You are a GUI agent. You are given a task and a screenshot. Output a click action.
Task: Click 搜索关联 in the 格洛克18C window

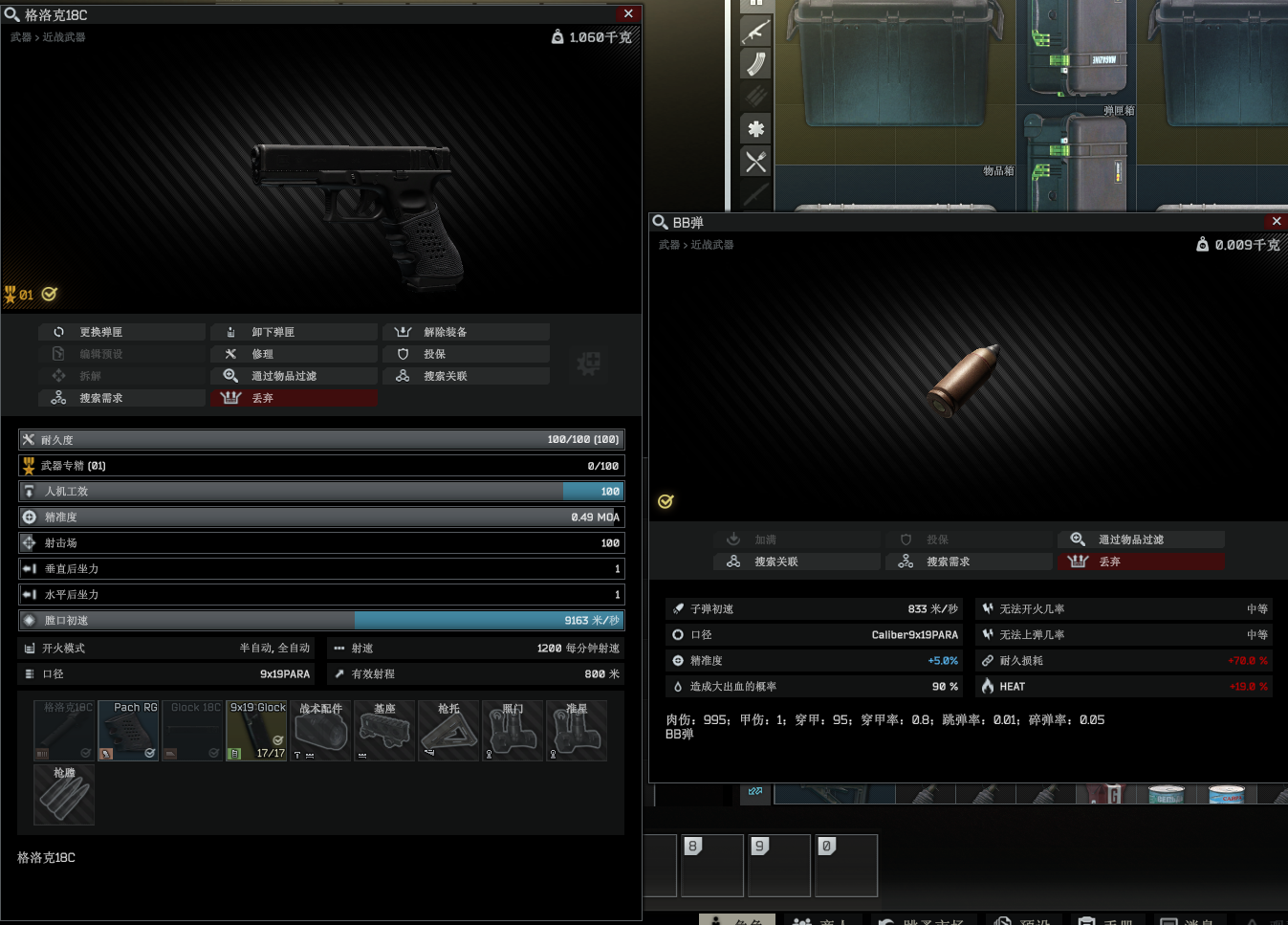click(466, 376)
